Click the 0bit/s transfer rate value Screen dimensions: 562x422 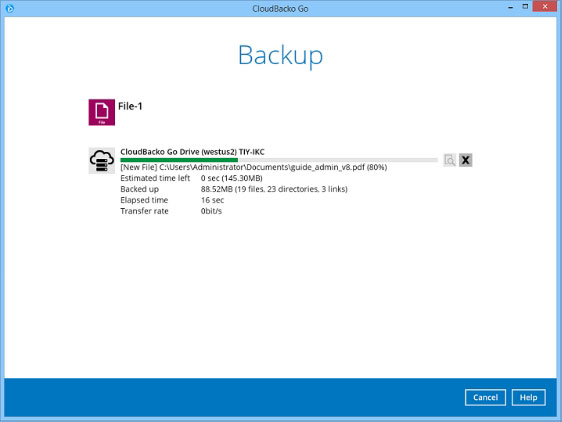(211, 211)
